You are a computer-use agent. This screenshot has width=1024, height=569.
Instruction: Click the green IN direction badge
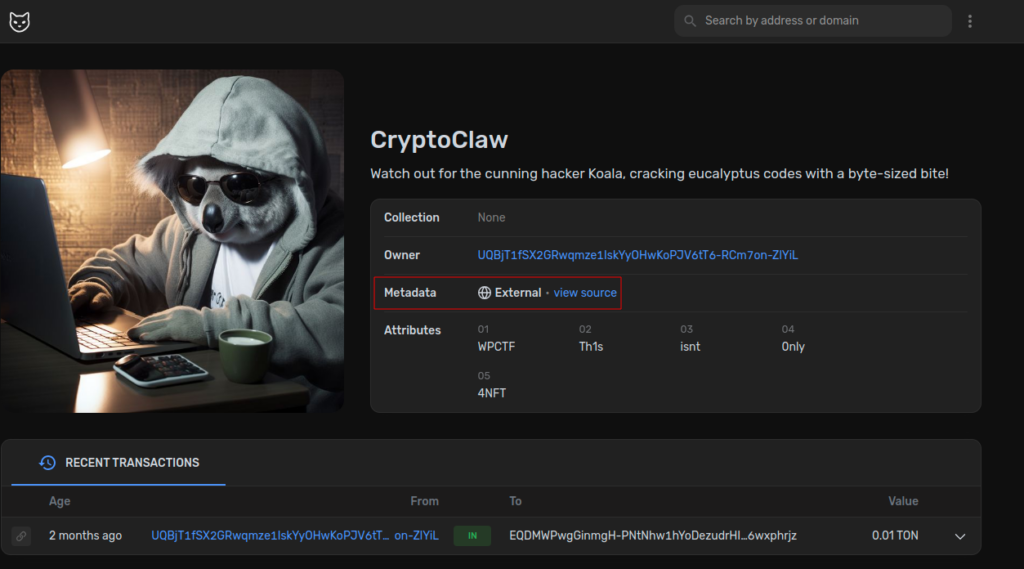(472, 536)
